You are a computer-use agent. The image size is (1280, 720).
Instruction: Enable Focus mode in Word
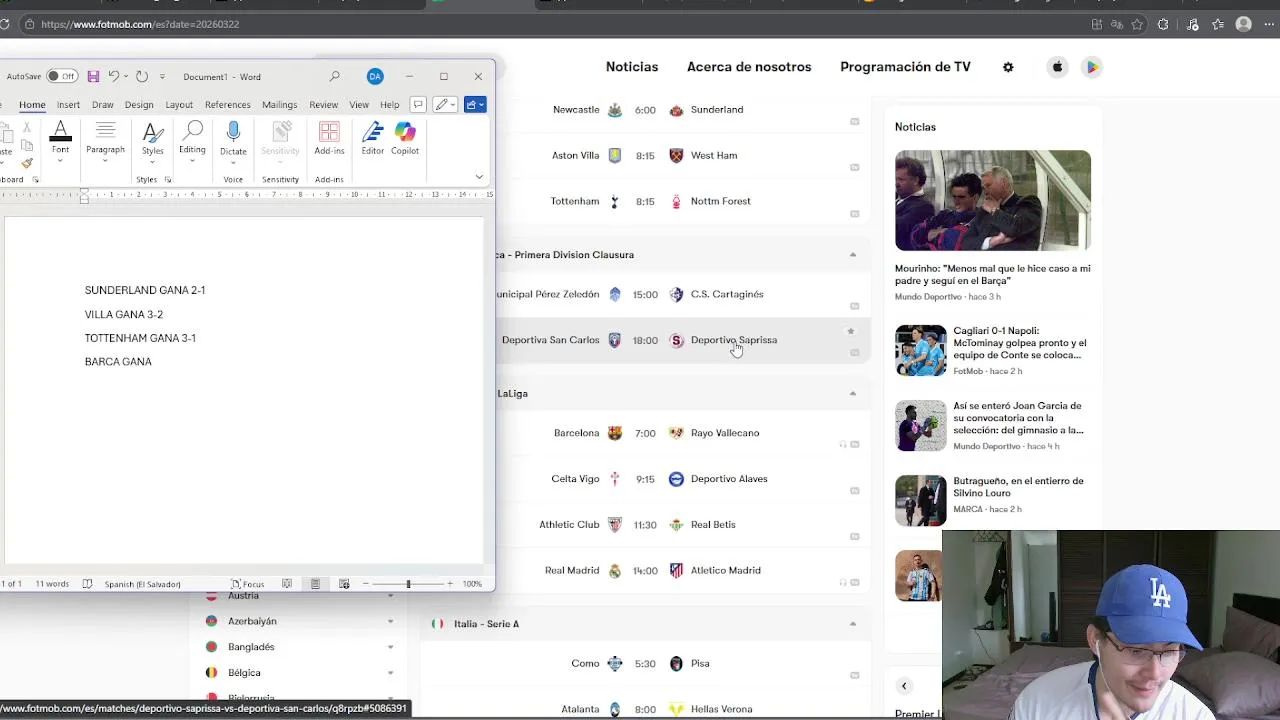(x=248, y=584)
